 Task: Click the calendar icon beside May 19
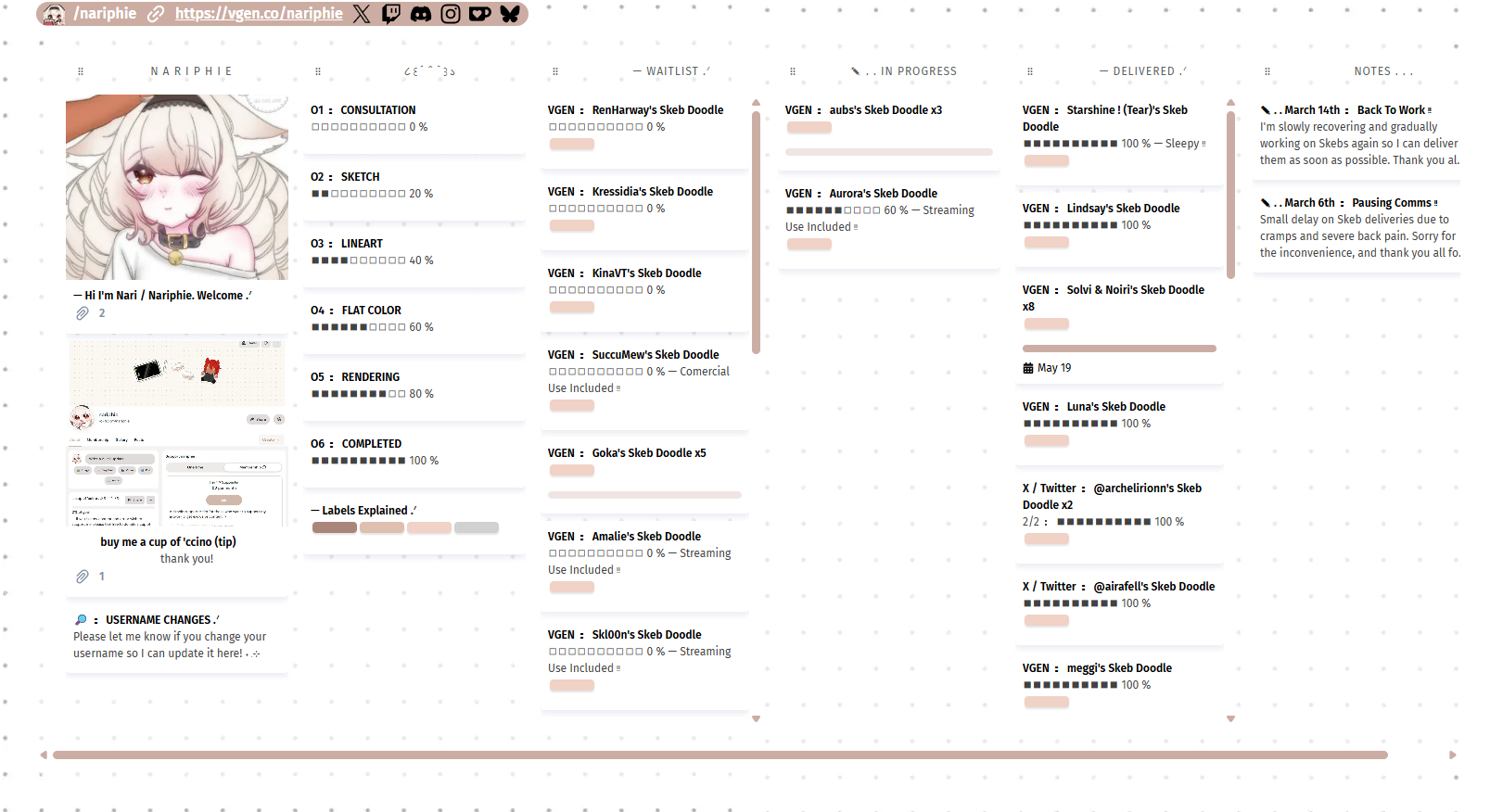(x=1028, y=368)
